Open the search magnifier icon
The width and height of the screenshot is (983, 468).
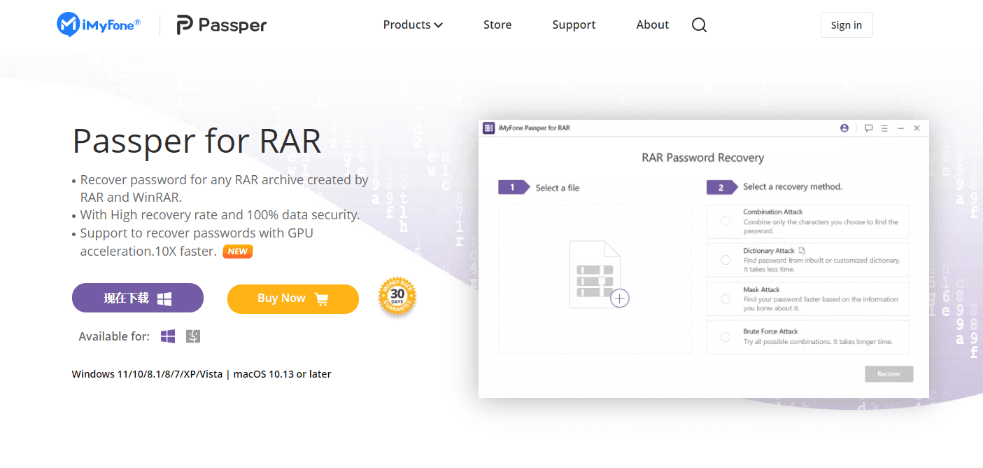(699, 25)
